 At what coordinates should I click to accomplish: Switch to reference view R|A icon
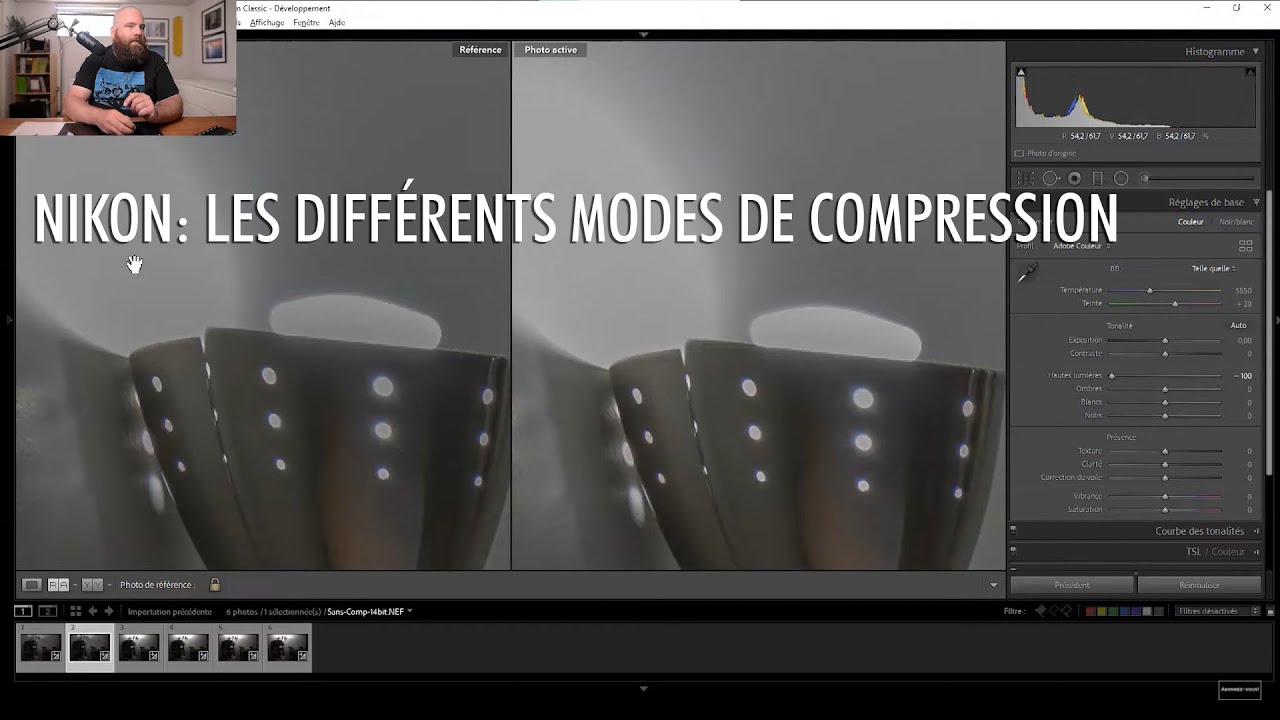(x=58, y=585)
